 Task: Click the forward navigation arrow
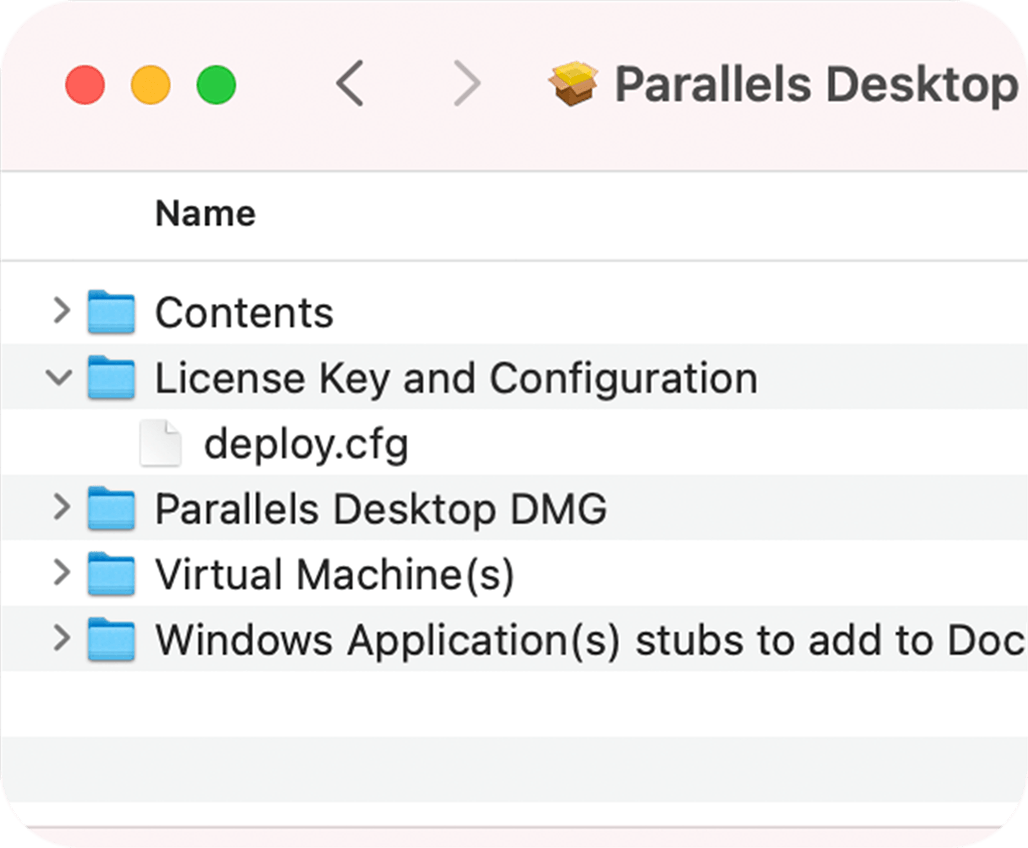click(467, 85)
